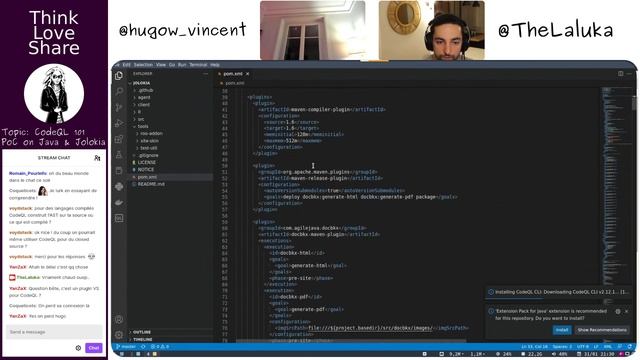Click Spaces: 2 indentation status item
The height and width of the screenshot is (360, 640).
coord(562,347)
